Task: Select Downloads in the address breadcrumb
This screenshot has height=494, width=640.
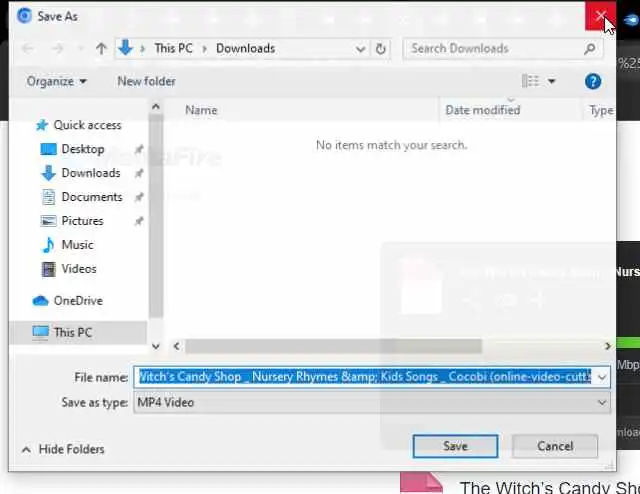Action: coord(245,48)
